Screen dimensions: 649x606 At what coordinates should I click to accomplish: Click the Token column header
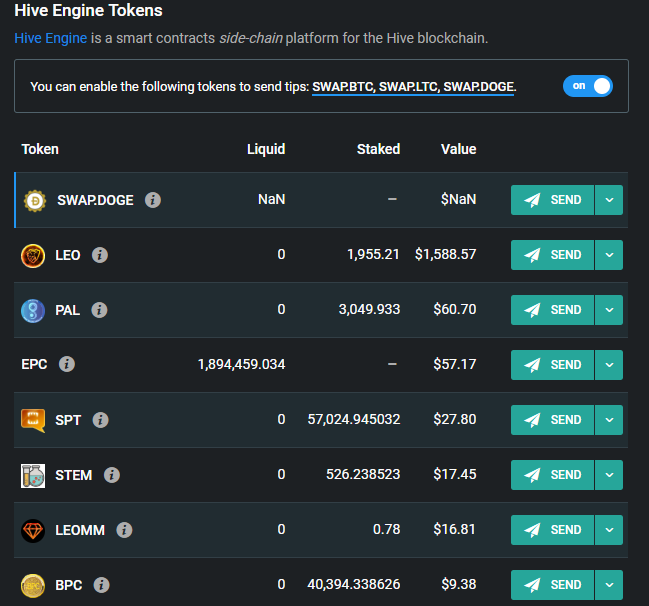[x=40, y=149]
